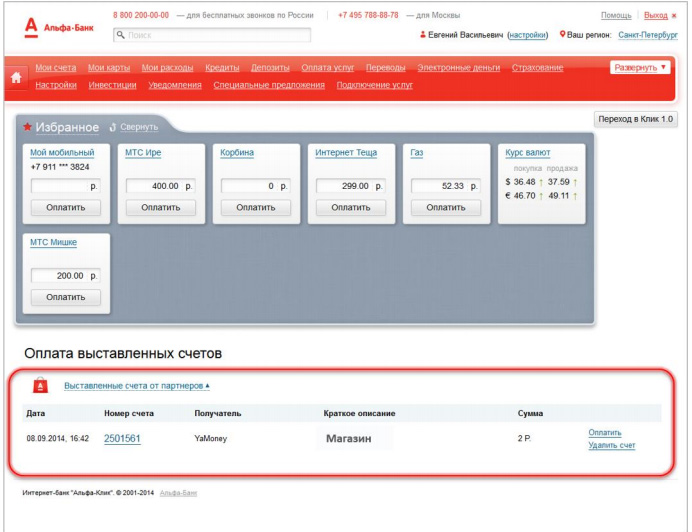
Task: Open Переводы menu
Action: point(385,68)
